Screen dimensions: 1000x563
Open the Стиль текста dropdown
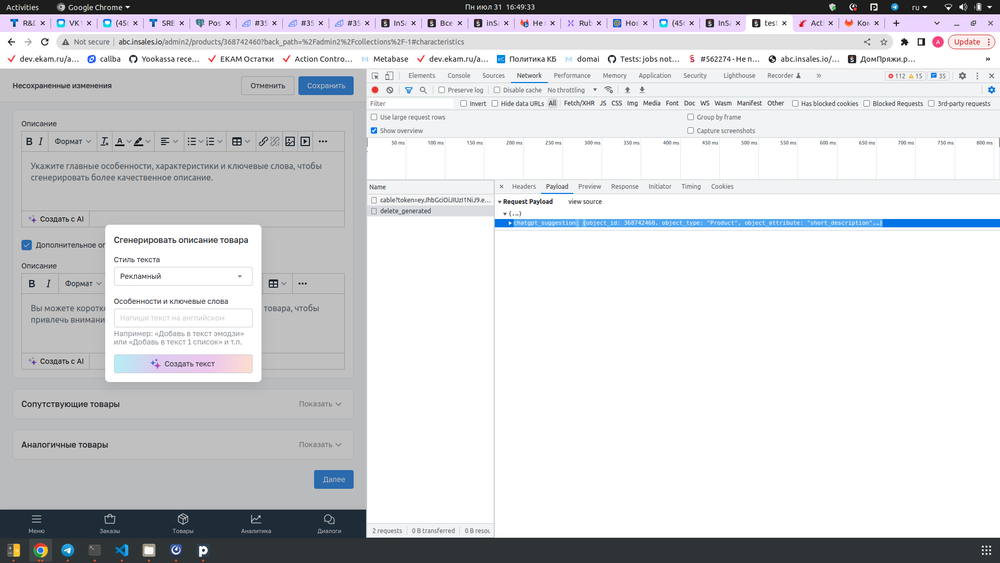point(183,276)
